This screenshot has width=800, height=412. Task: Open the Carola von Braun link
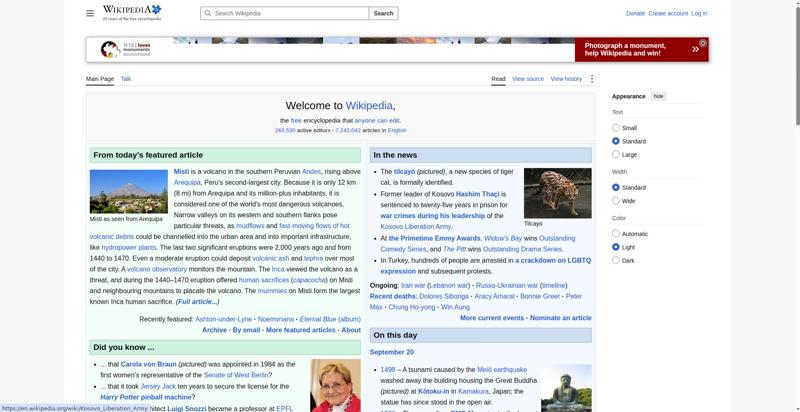click(148, 365)
